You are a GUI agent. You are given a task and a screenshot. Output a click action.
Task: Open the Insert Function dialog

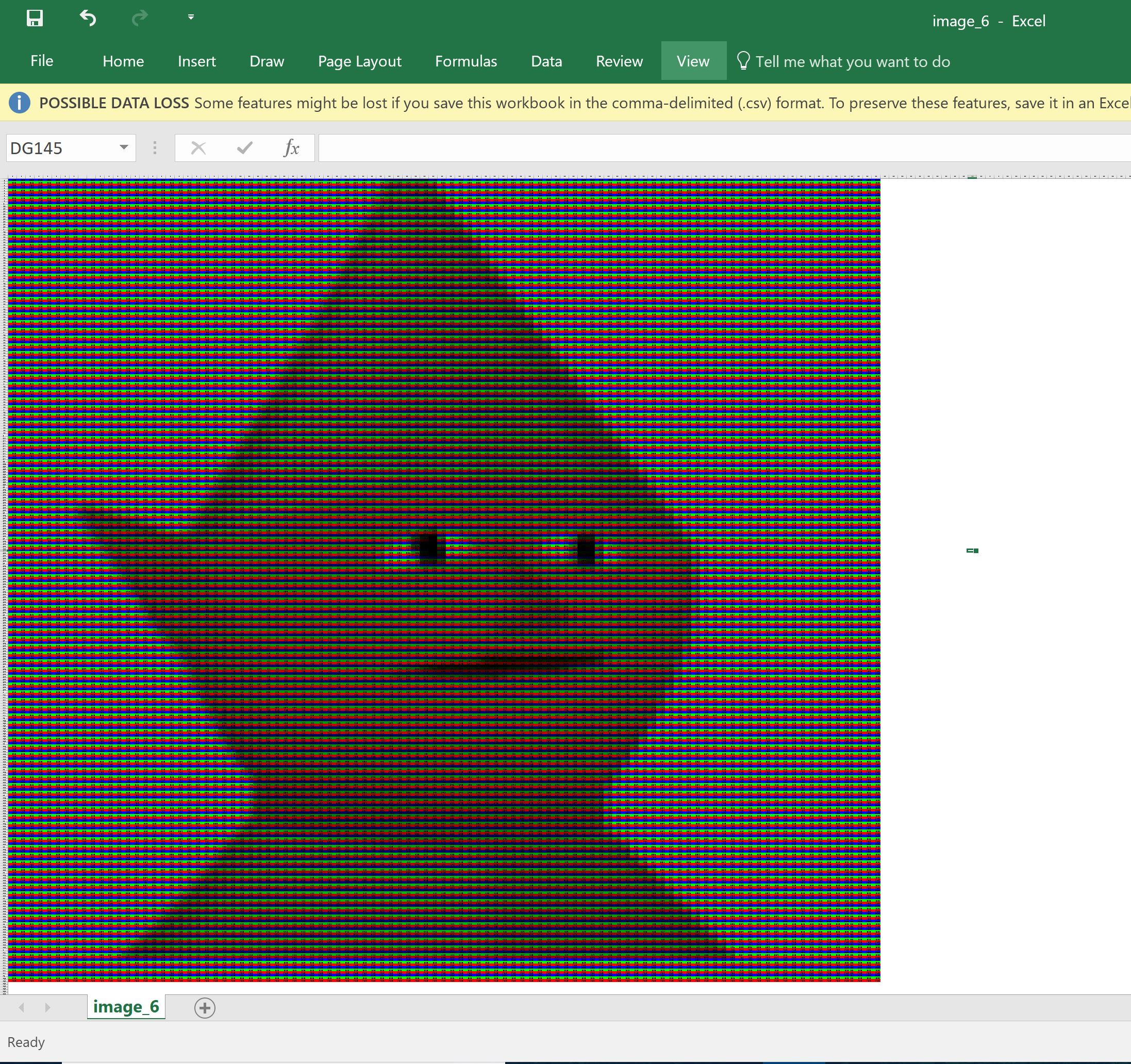coord(291,148)
